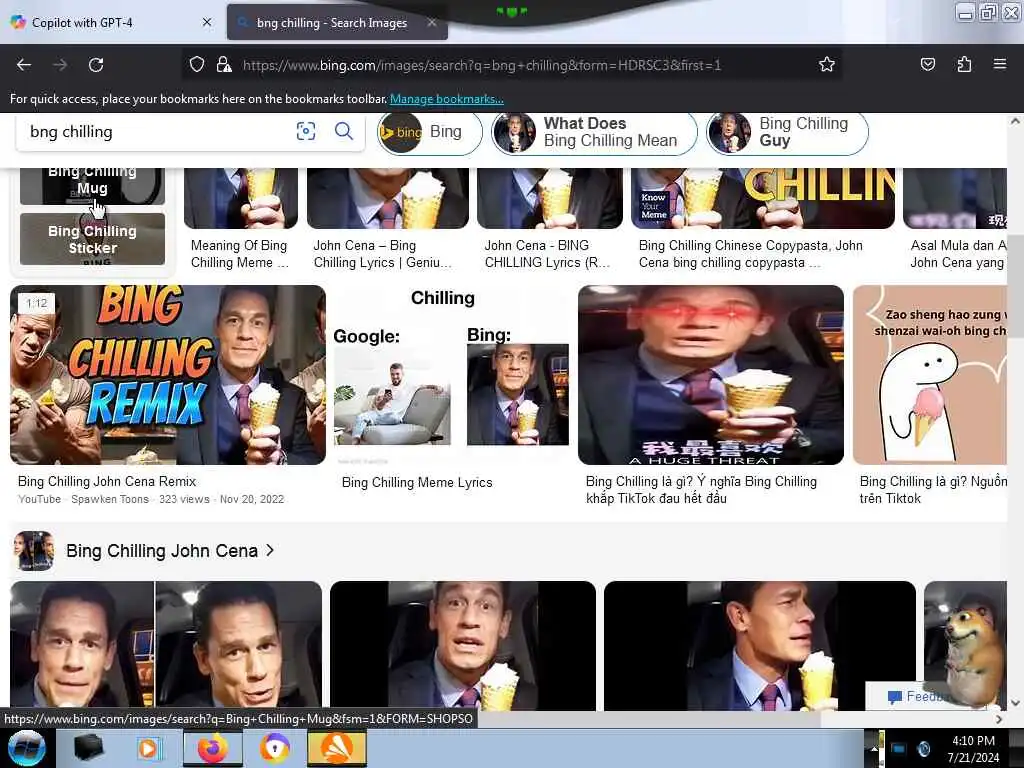Open the cartoon ice cream ghost image
The image size is (1024, 768).
tap(930, 375)
